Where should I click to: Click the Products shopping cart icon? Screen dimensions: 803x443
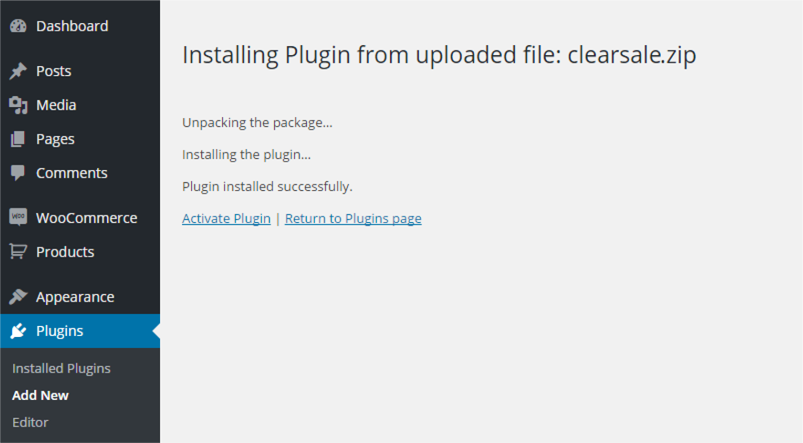coord(17,251)
